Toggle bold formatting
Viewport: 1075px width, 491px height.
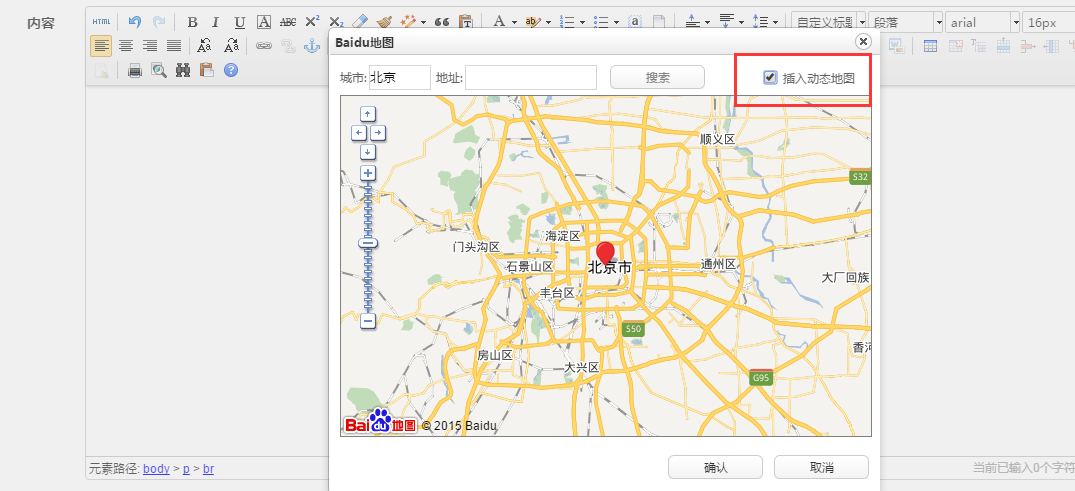(192, 21)
